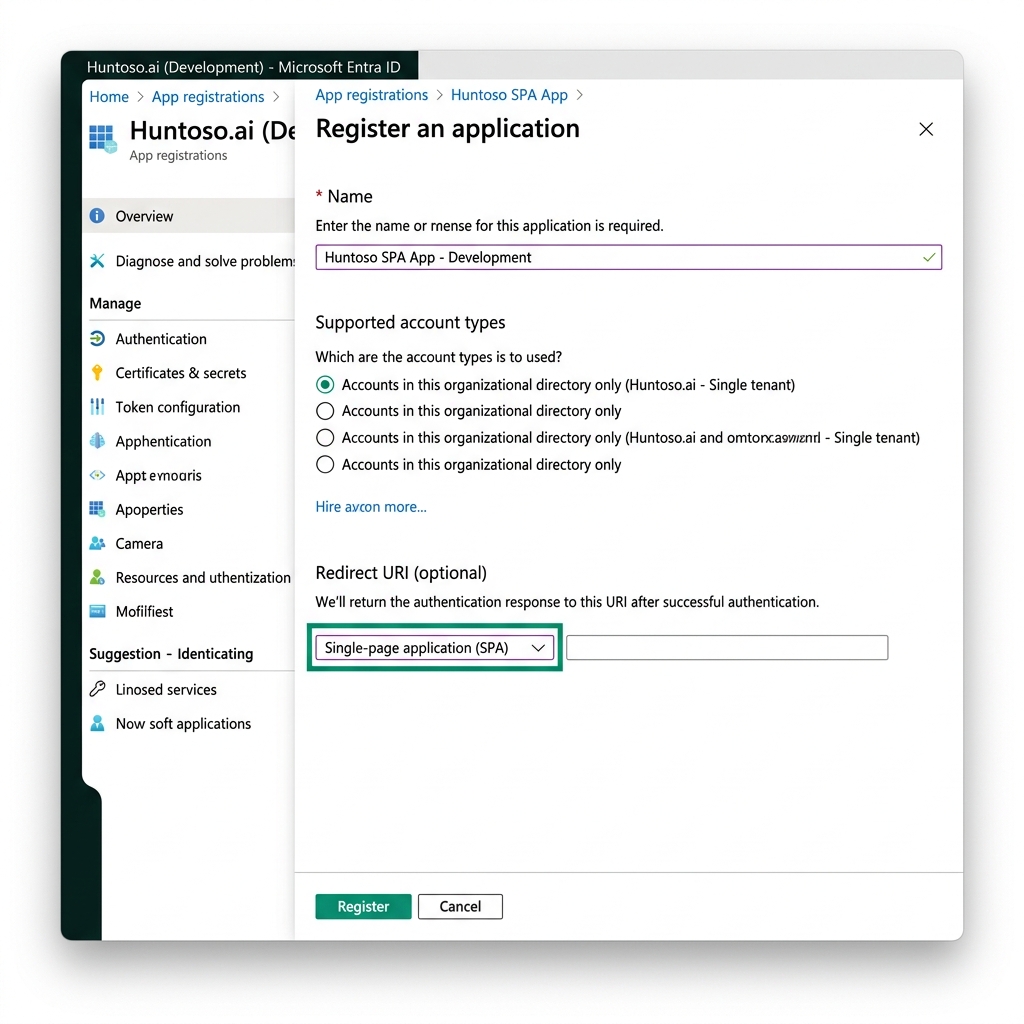Click the Resources and uthentization icon
1024x1024 pixels.
[97, 577]
